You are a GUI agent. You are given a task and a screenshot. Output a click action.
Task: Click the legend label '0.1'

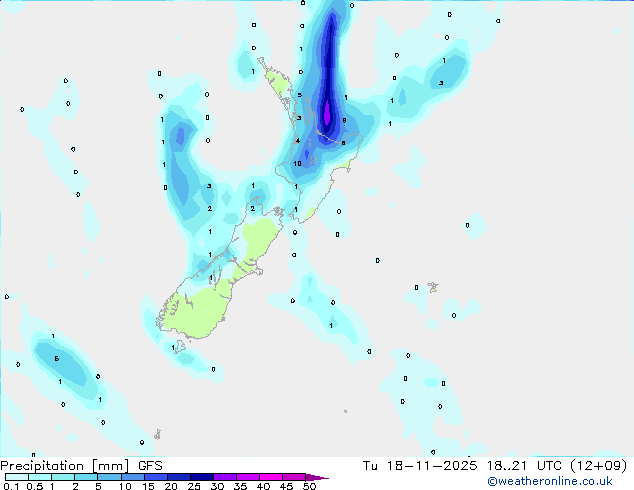coord(11,486)
